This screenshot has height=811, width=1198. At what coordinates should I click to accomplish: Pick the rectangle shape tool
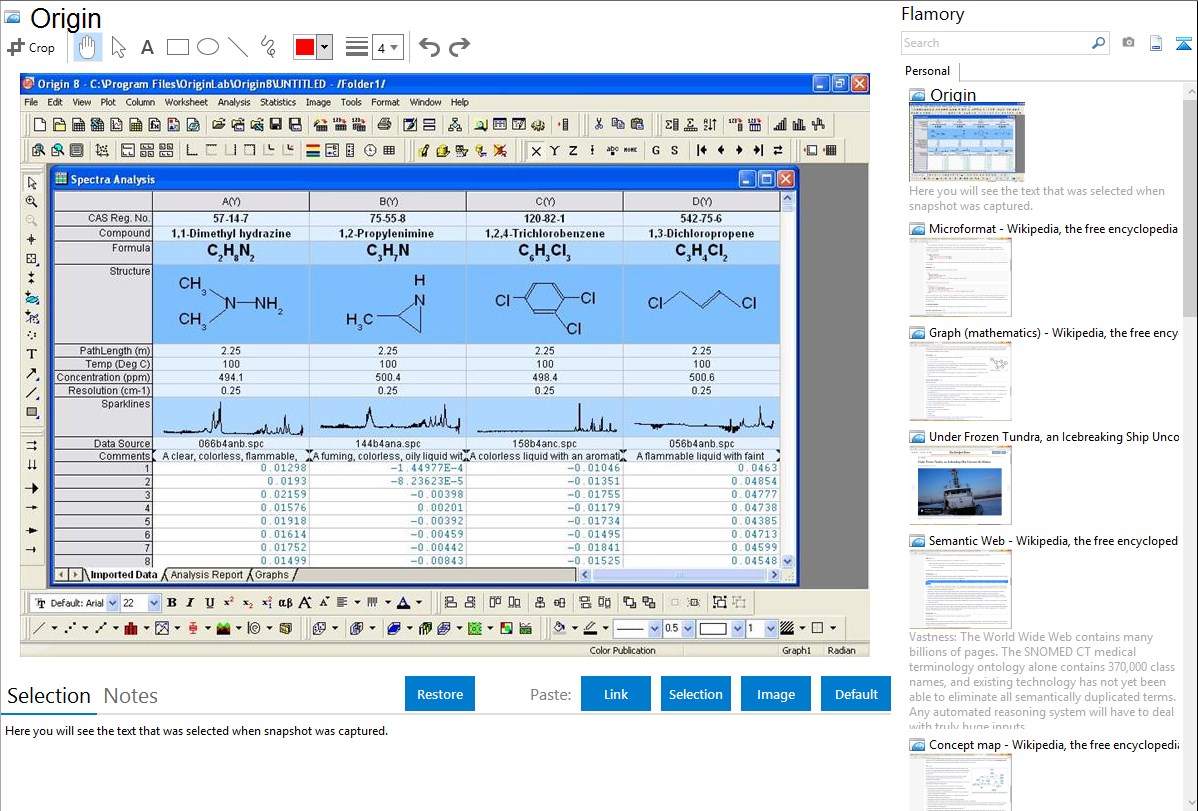(178, 47)
